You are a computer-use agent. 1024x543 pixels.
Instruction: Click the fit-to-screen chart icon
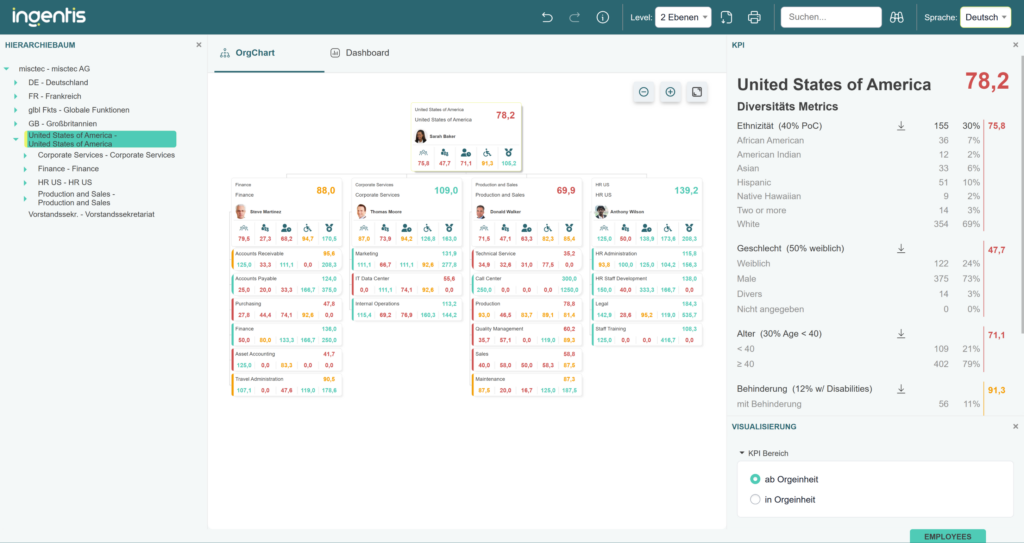[x=697, y=92]
